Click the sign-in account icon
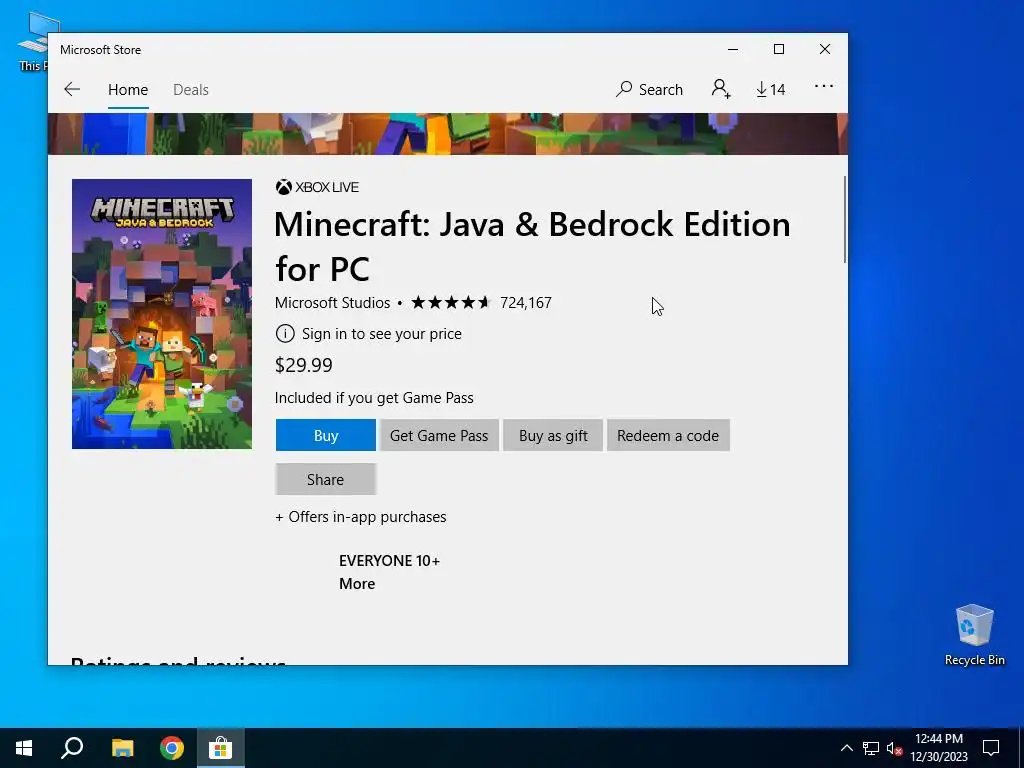The height and width of the screenshot is (768, 1024). pyautogui.click(x=721, y=89)
